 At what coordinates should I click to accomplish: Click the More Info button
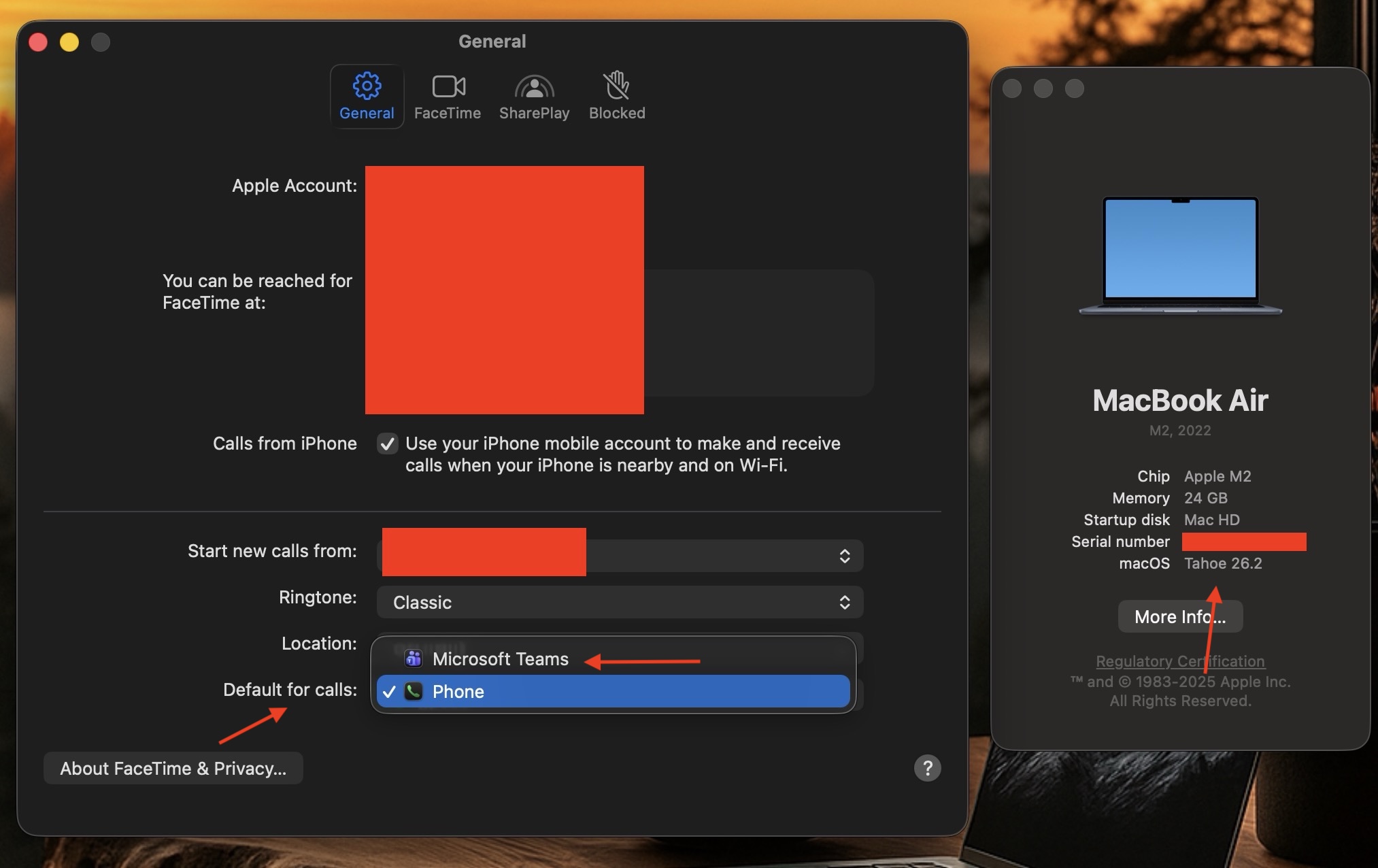point(1180,616)
